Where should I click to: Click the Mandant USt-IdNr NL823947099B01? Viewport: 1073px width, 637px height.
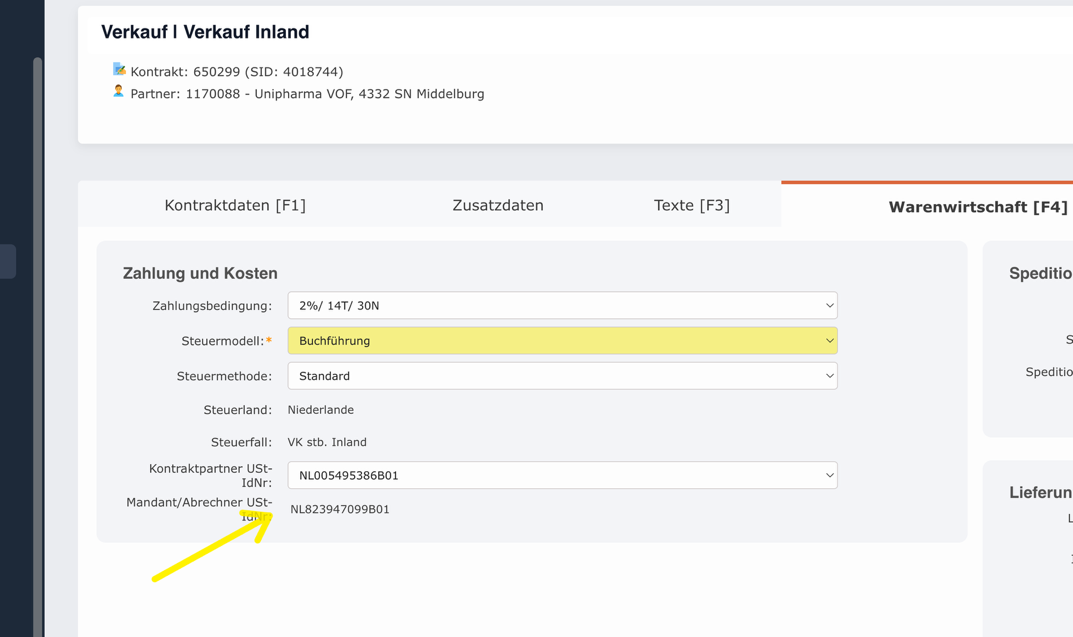[x=340, y=509]
